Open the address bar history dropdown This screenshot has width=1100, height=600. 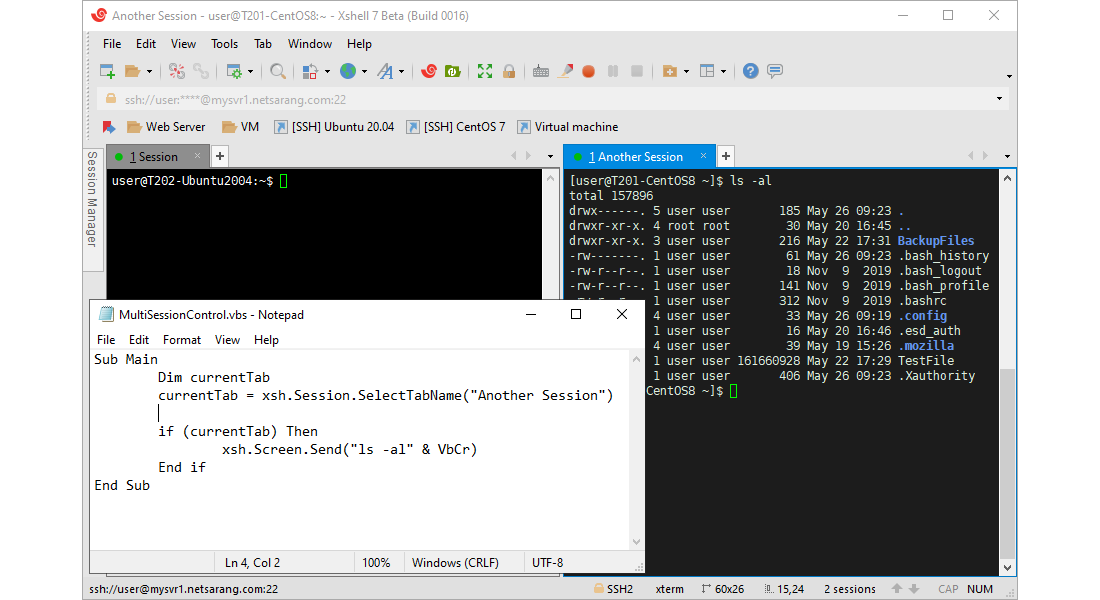[1000, 99]
